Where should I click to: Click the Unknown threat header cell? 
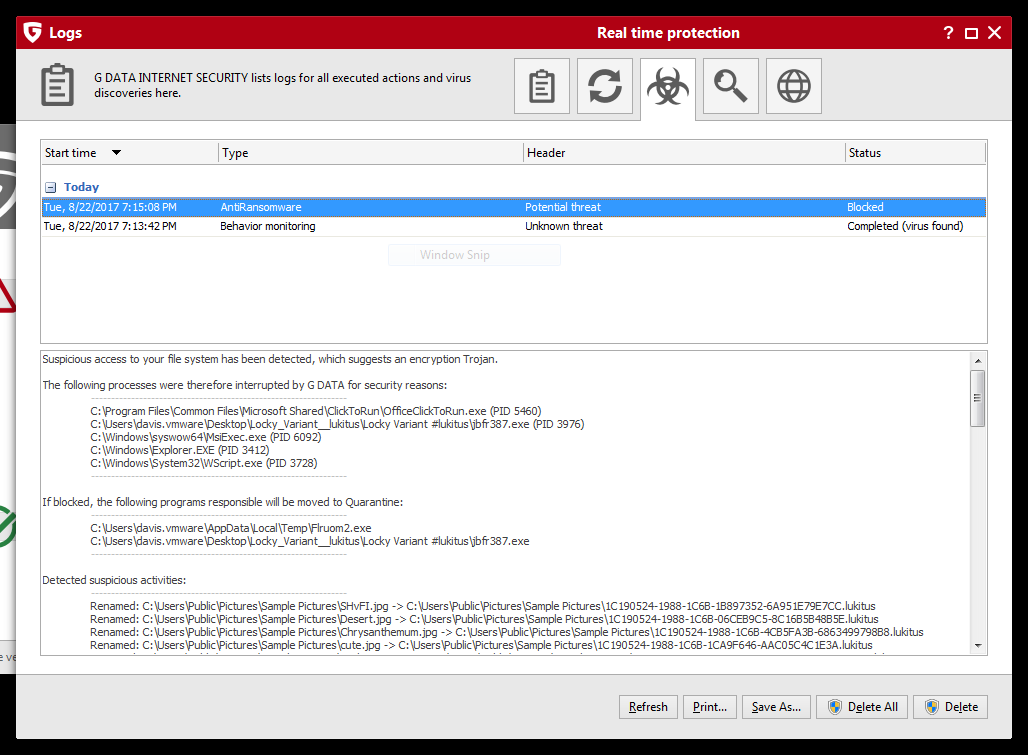(563, 226)
